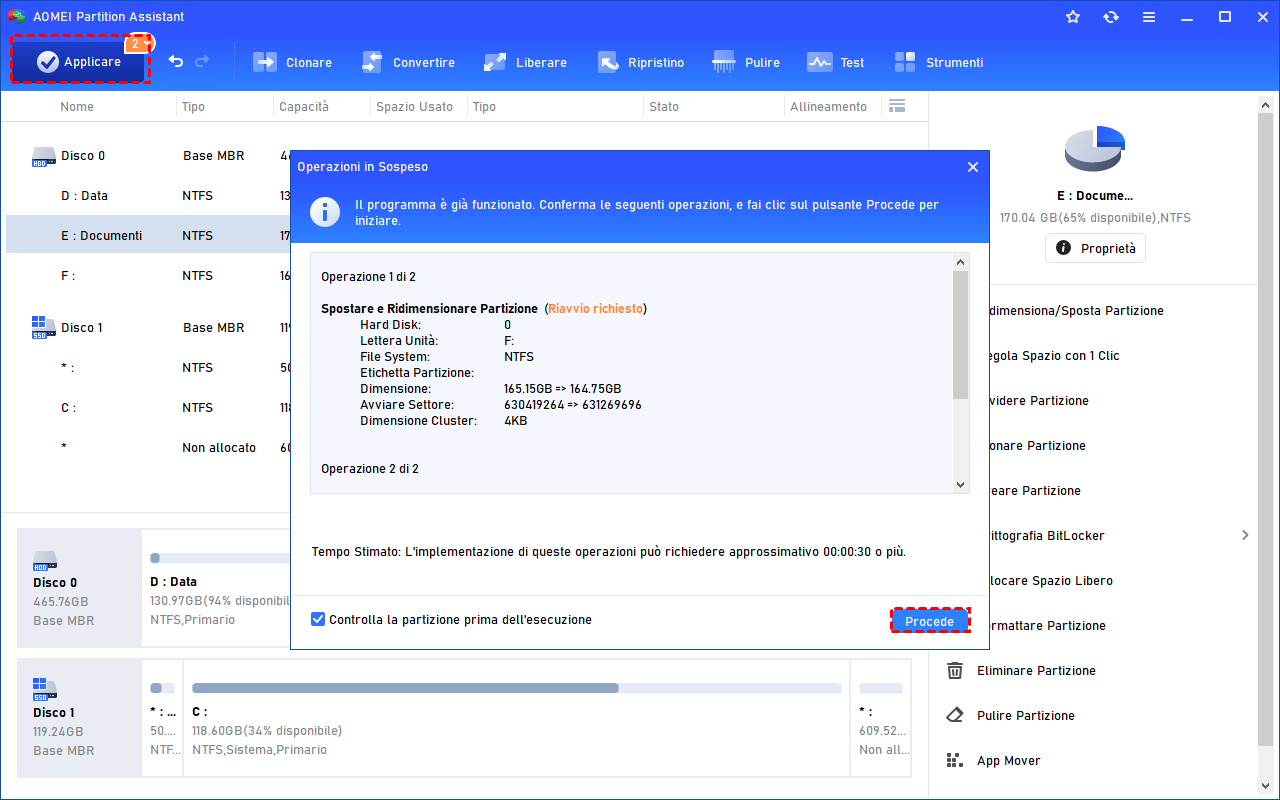Click the Spostare e Ridimensionare Partizione title
The width and height of the screenshot is (1280, 800).
[x=429, y=309]
